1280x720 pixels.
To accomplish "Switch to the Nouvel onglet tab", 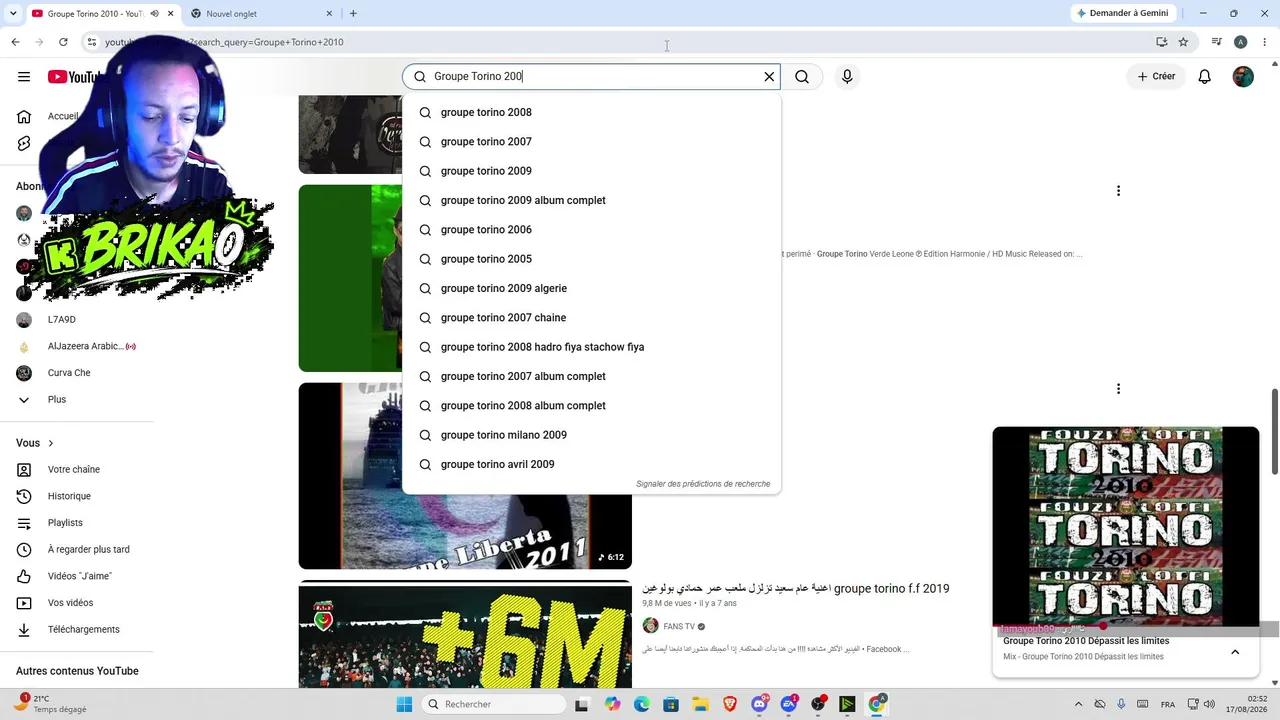I will (x=262, y=14).
